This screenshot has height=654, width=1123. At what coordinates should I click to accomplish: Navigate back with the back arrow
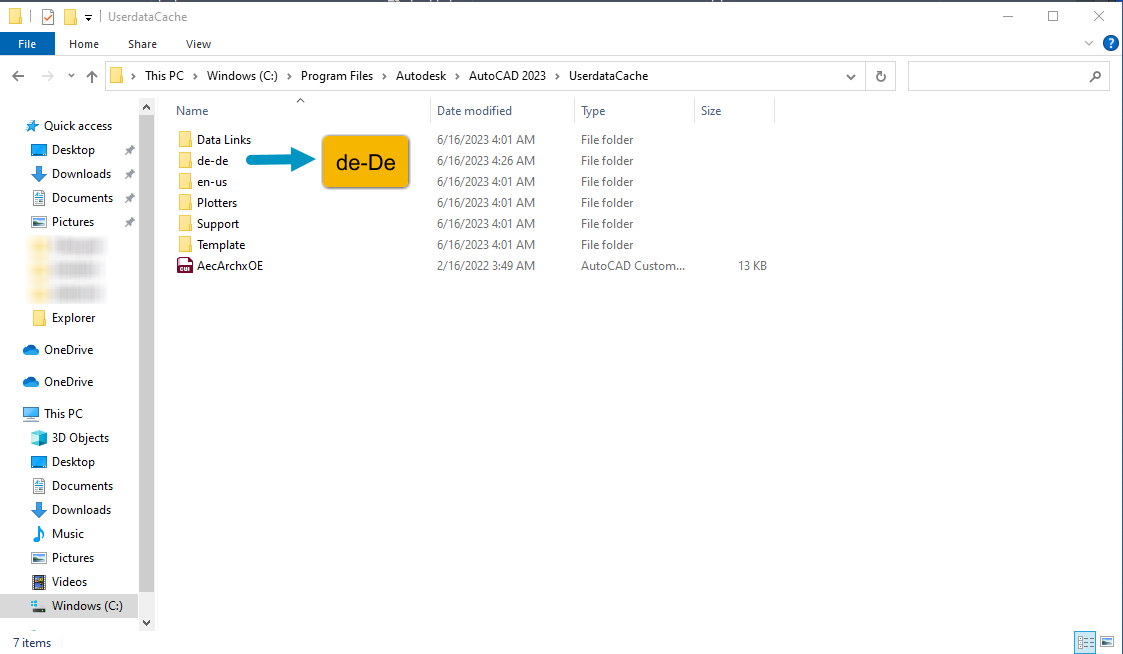click(x=18, y=75)
